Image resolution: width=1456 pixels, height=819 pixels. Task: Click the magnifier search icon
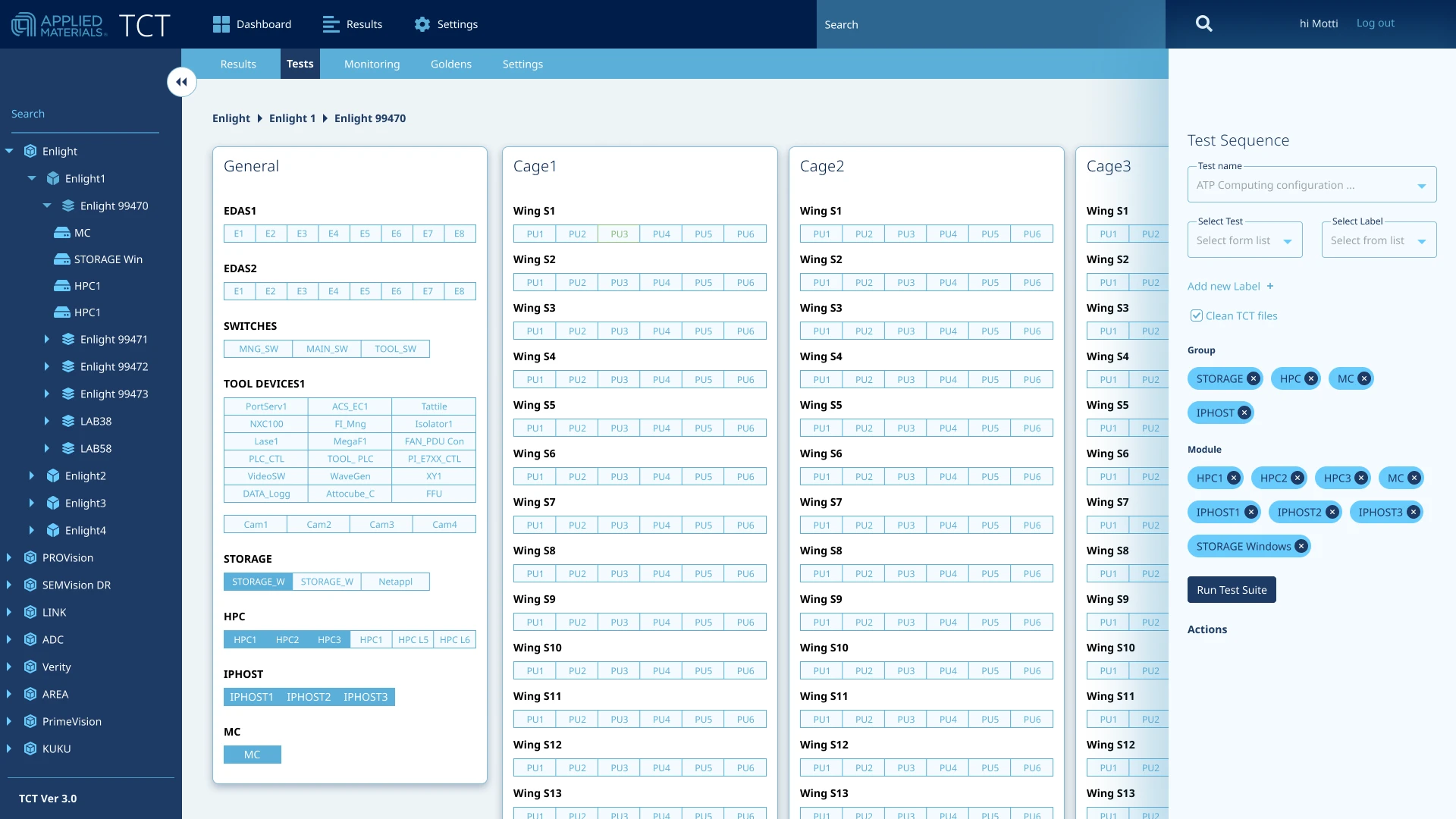point(1203,24)
